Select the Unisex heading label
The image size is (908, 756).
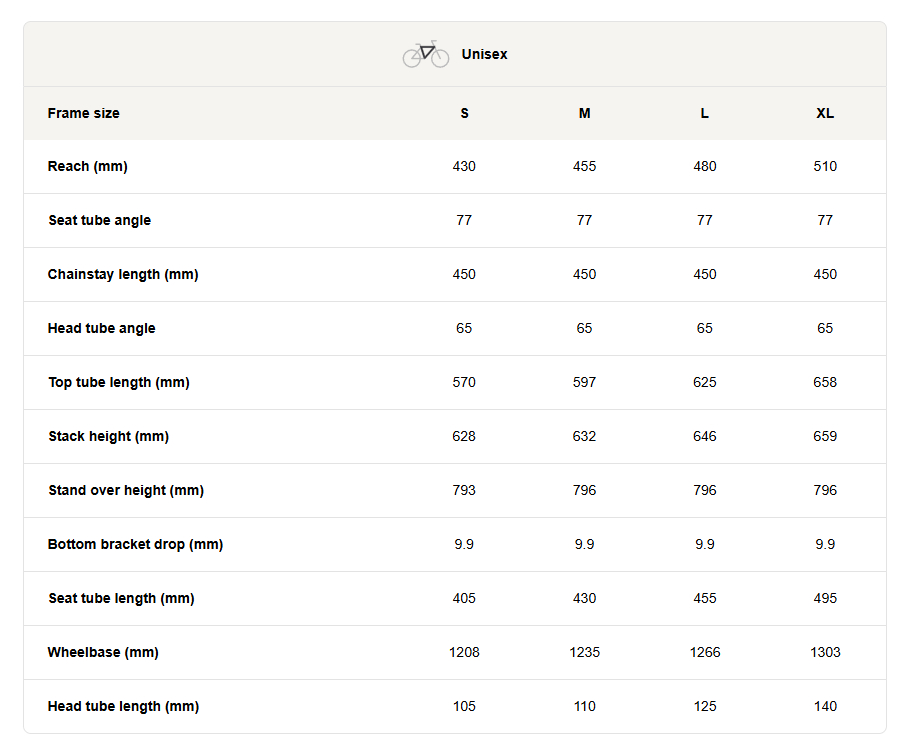point(484,54)
